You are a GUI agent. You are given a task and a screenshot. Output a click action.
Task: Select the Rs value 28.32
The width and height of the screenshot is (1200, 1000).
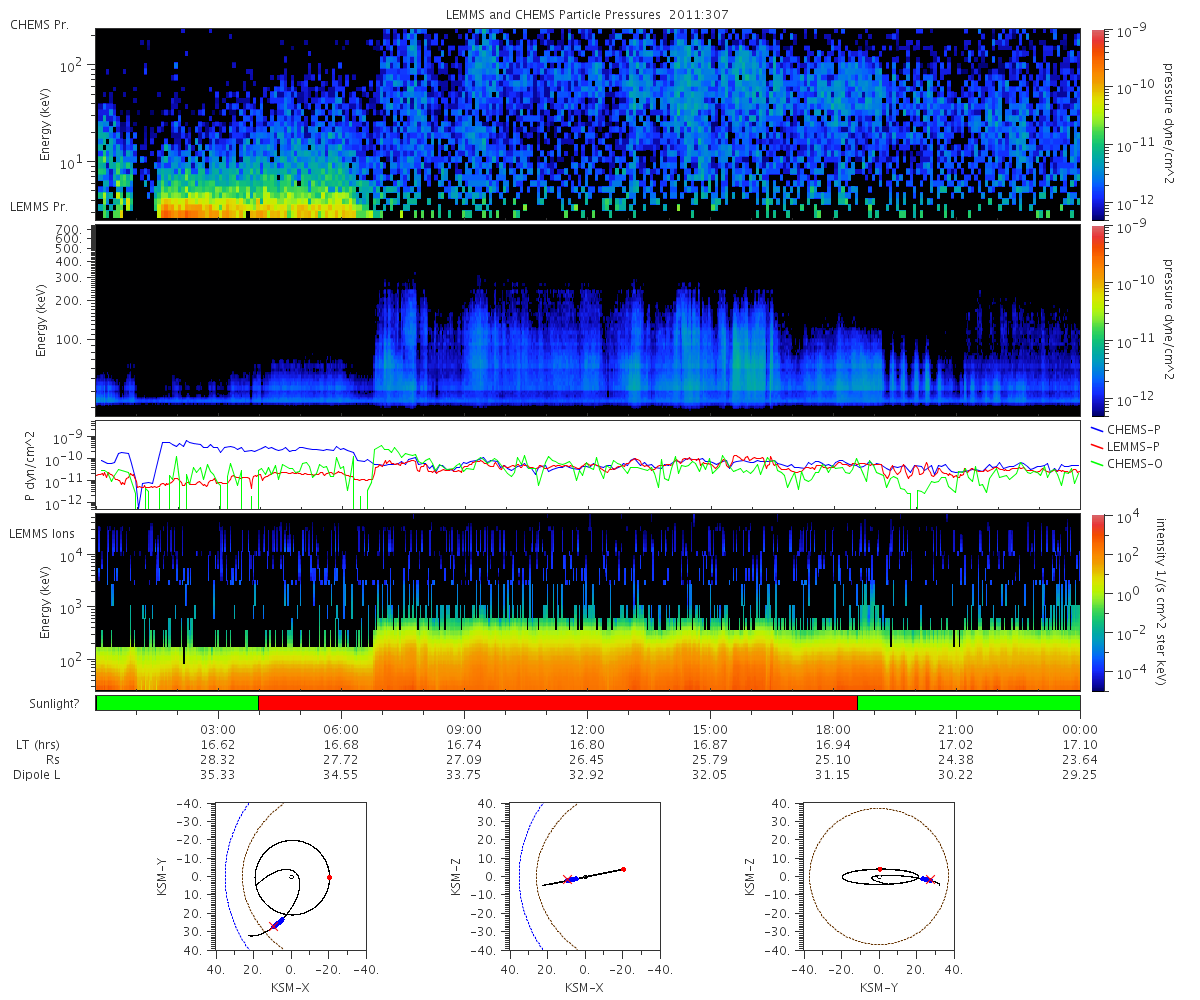[218, 760]
